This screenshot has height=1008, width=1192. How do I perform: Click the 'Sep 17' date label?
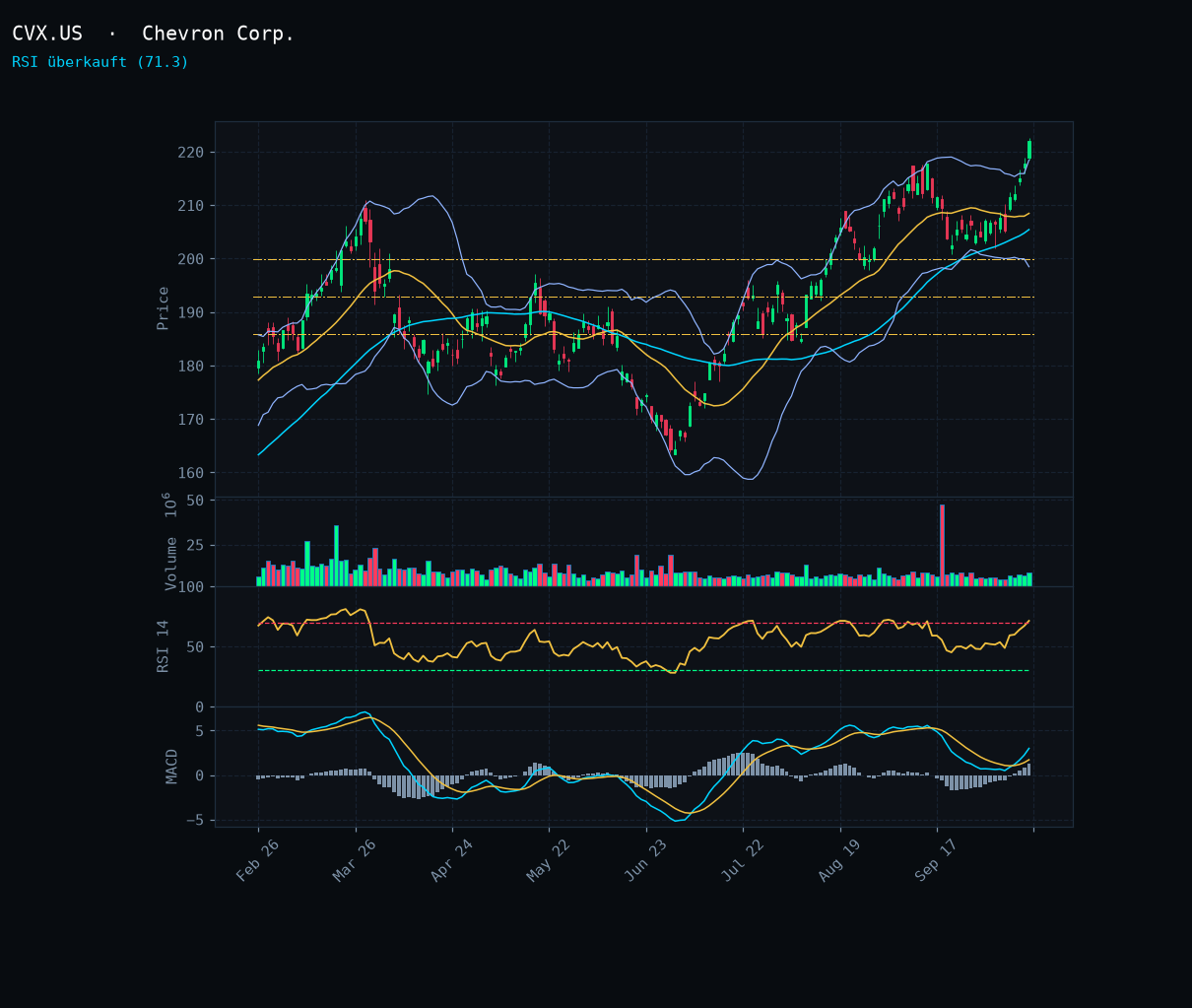pyautogui.click(x=936, y=860)
